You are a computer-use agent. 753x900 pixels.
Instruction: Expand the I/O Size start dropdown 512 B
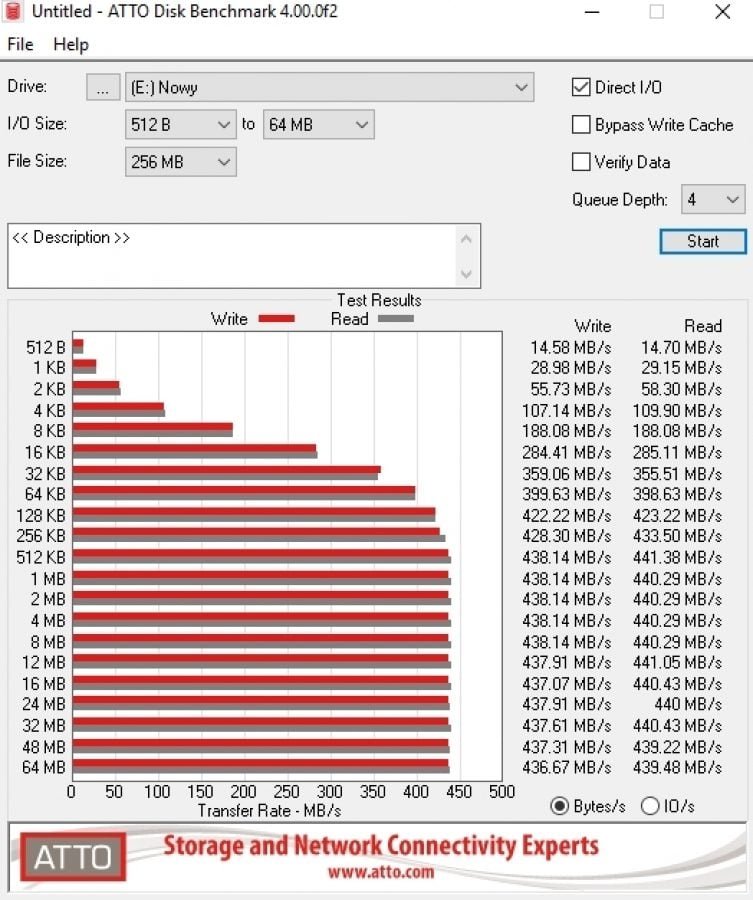[180, 125]
